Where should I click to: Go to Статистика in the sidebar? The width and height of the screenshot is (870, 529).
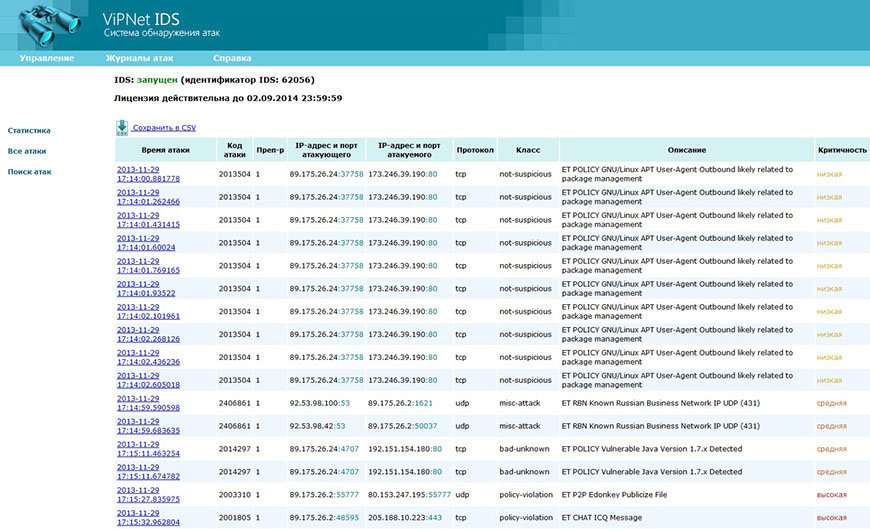click(x=29, y=130)
